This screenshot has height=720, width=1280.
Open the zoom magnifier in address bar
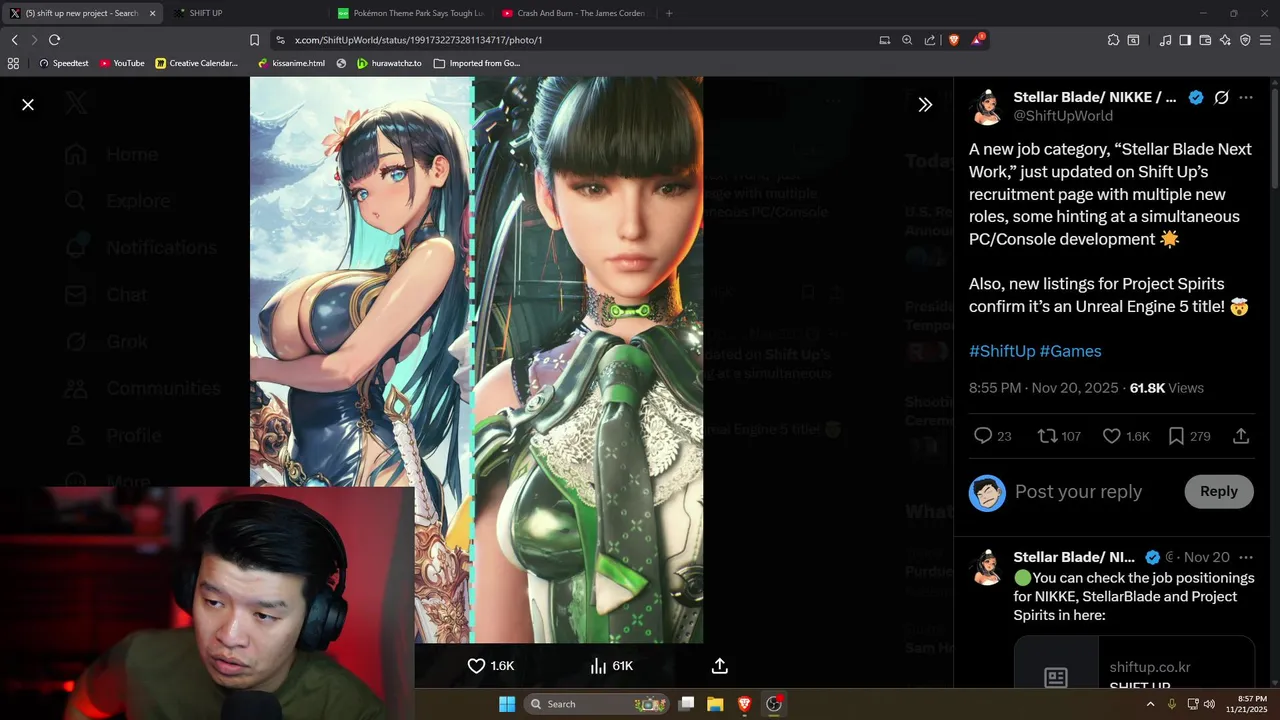tap(907, 40)
